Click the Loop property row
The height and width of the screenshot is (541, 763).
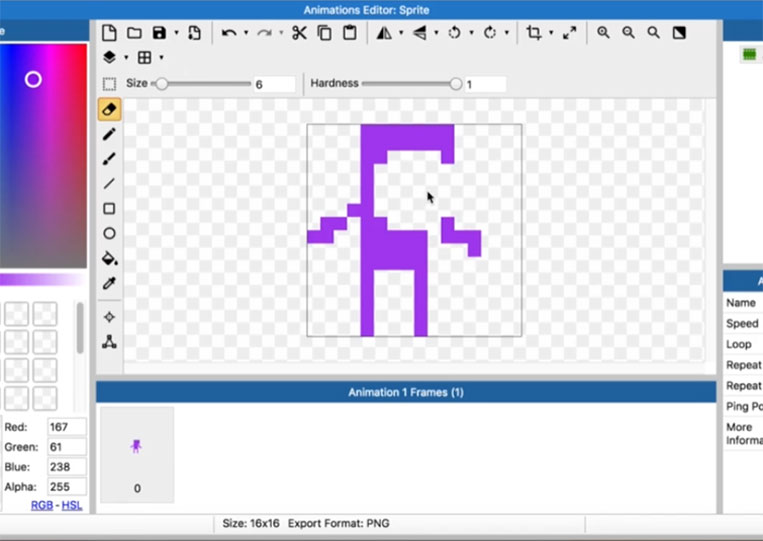coord(743,344)
